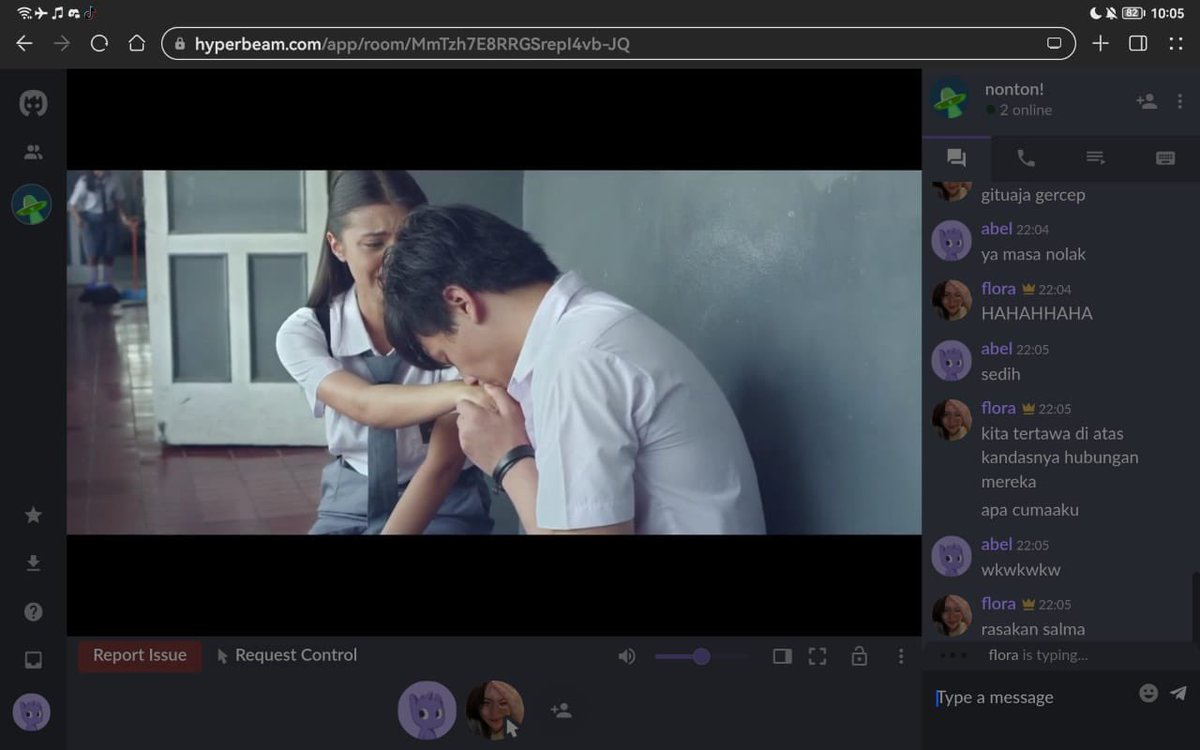Open the Discord icon in sidebar
This screenshot has height=750, width=1200.
pos(33,103)
